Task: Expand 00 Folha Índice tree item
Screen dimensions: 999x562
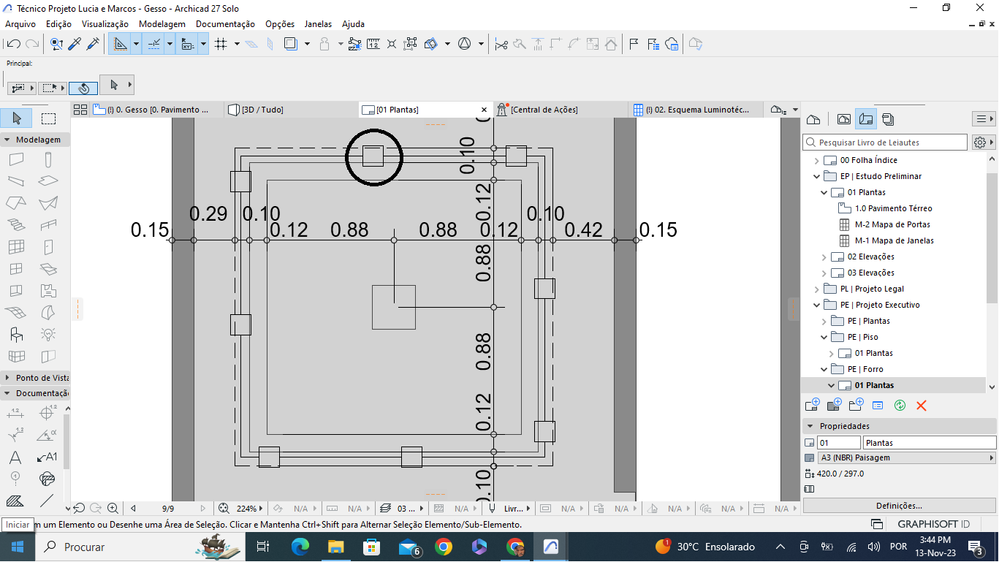Action: [x=817, y=161]
